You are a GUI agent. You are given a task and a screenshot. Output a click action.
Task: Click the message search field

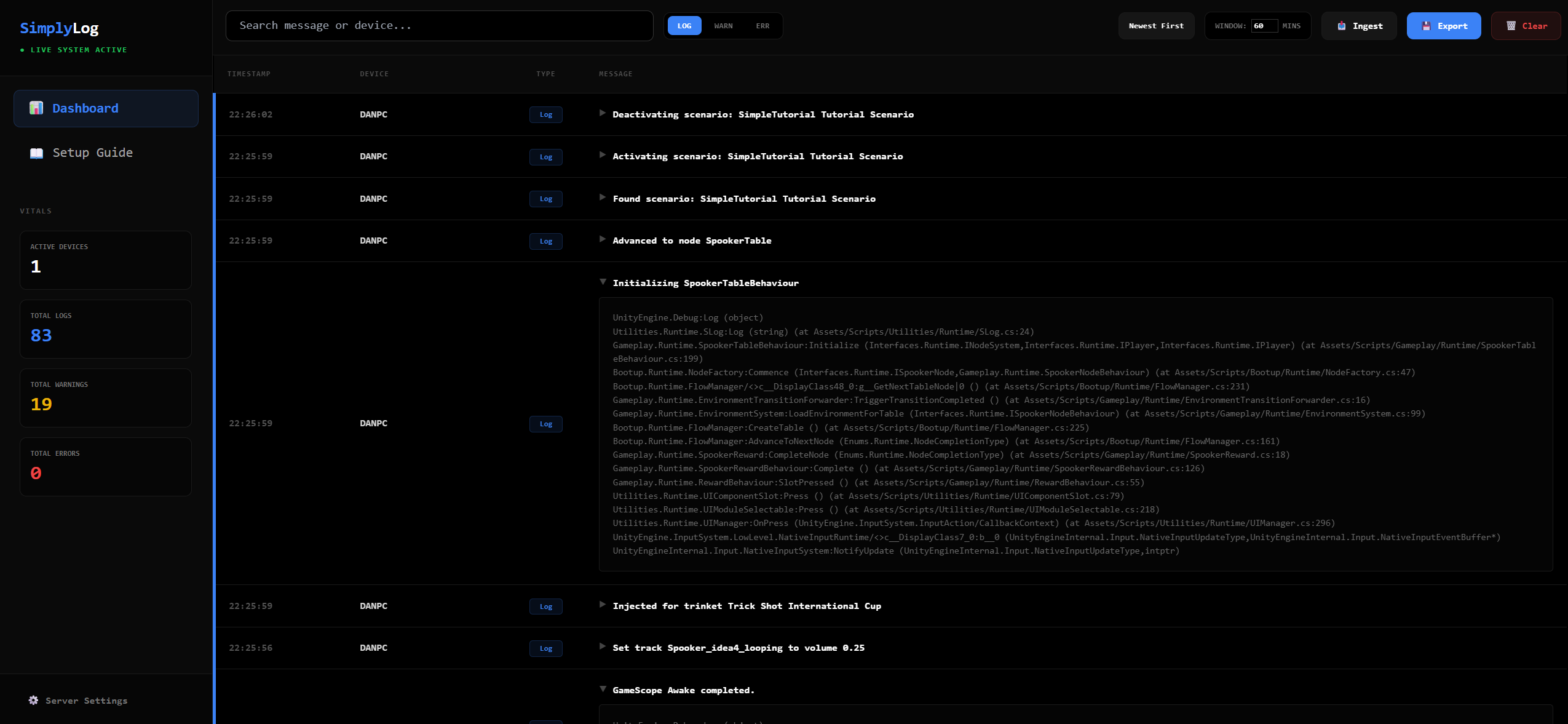click(x=438, y=25)
